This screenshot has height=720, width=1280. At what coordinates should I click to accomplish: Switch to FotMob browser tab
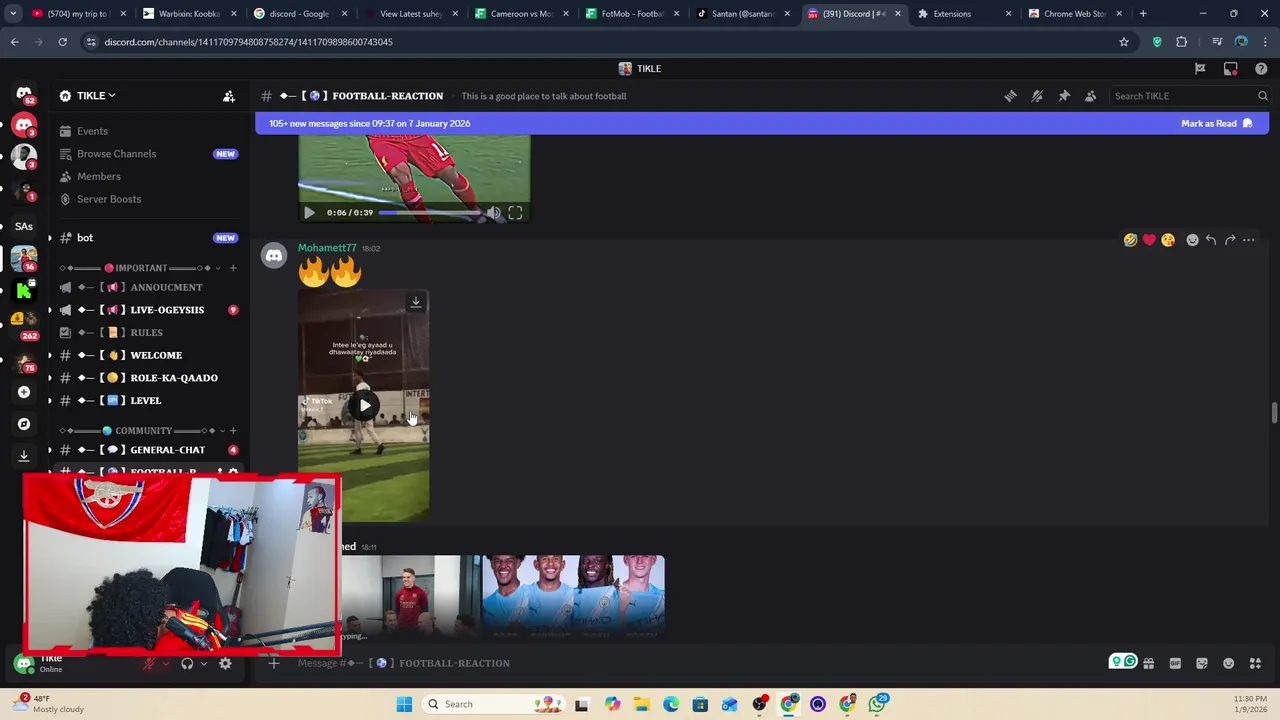[632, 14]
